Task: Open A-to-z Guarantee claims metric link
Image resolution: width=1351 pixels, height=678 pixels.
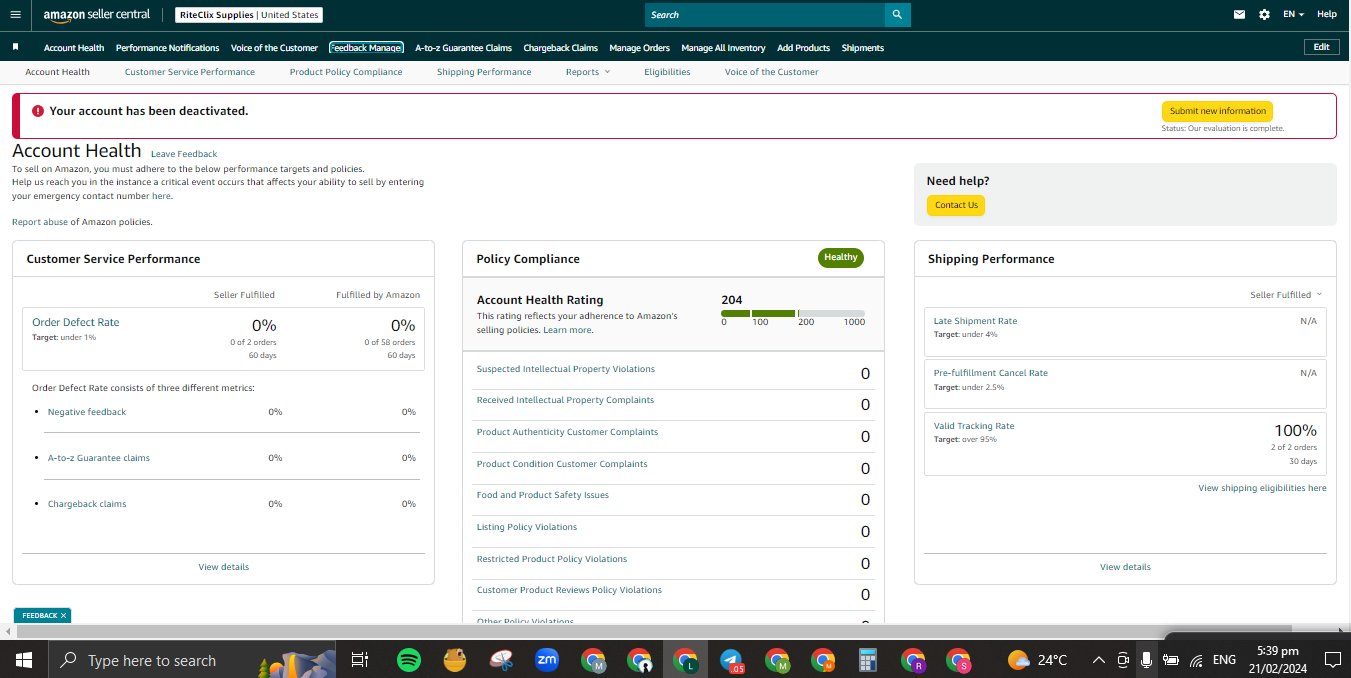Action: pyautogui.click(x=99, y=458)
